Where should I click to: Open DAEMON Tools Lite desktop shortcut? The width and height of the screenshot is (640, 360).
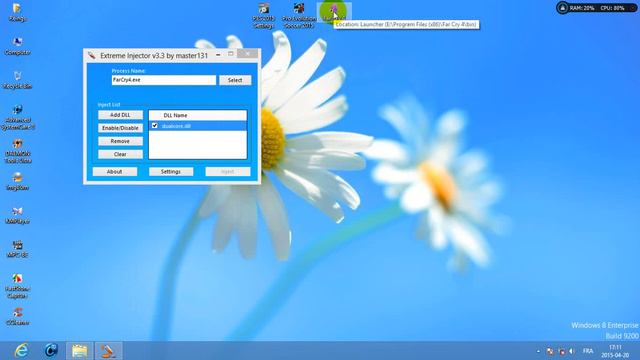pyautogui.click(x=17, y=151)
